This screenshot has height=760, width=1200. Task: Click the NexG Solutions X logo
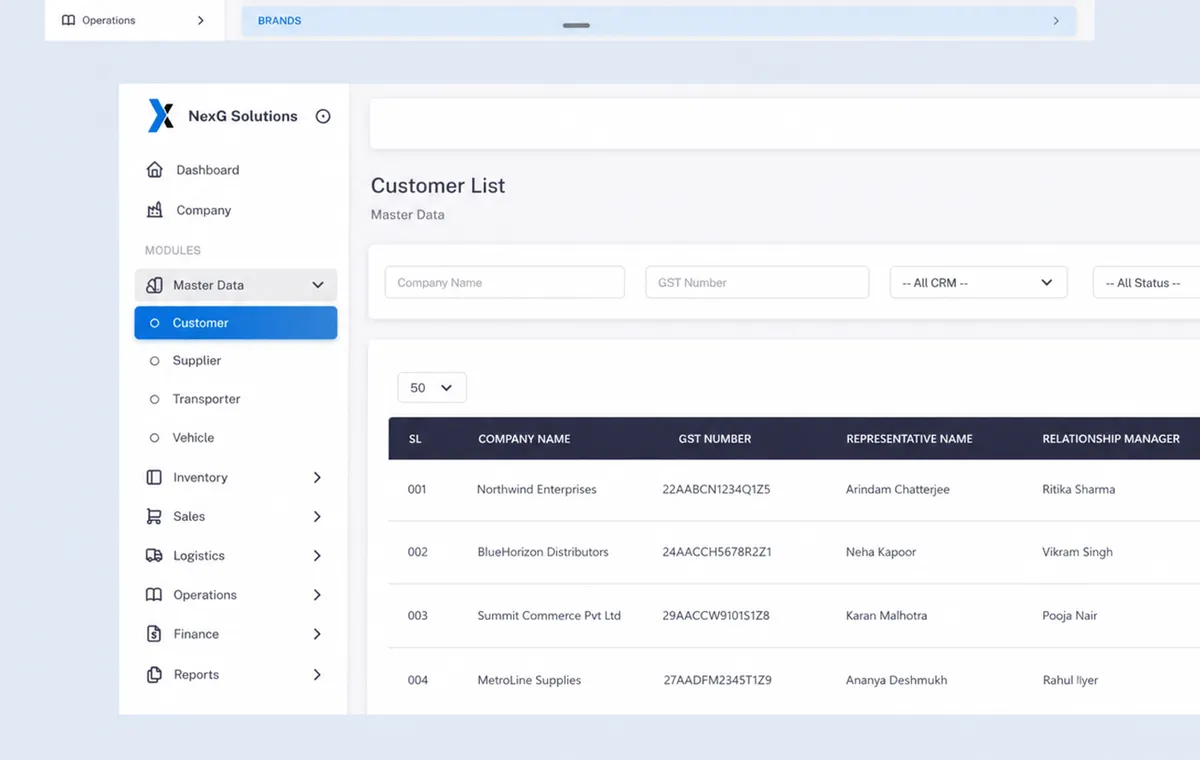point(161,116)
